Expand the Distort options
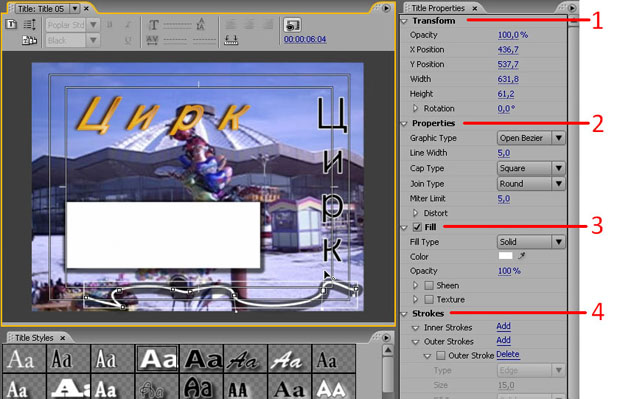This screenshot has width=620, height=399. (x=415, y=213)
